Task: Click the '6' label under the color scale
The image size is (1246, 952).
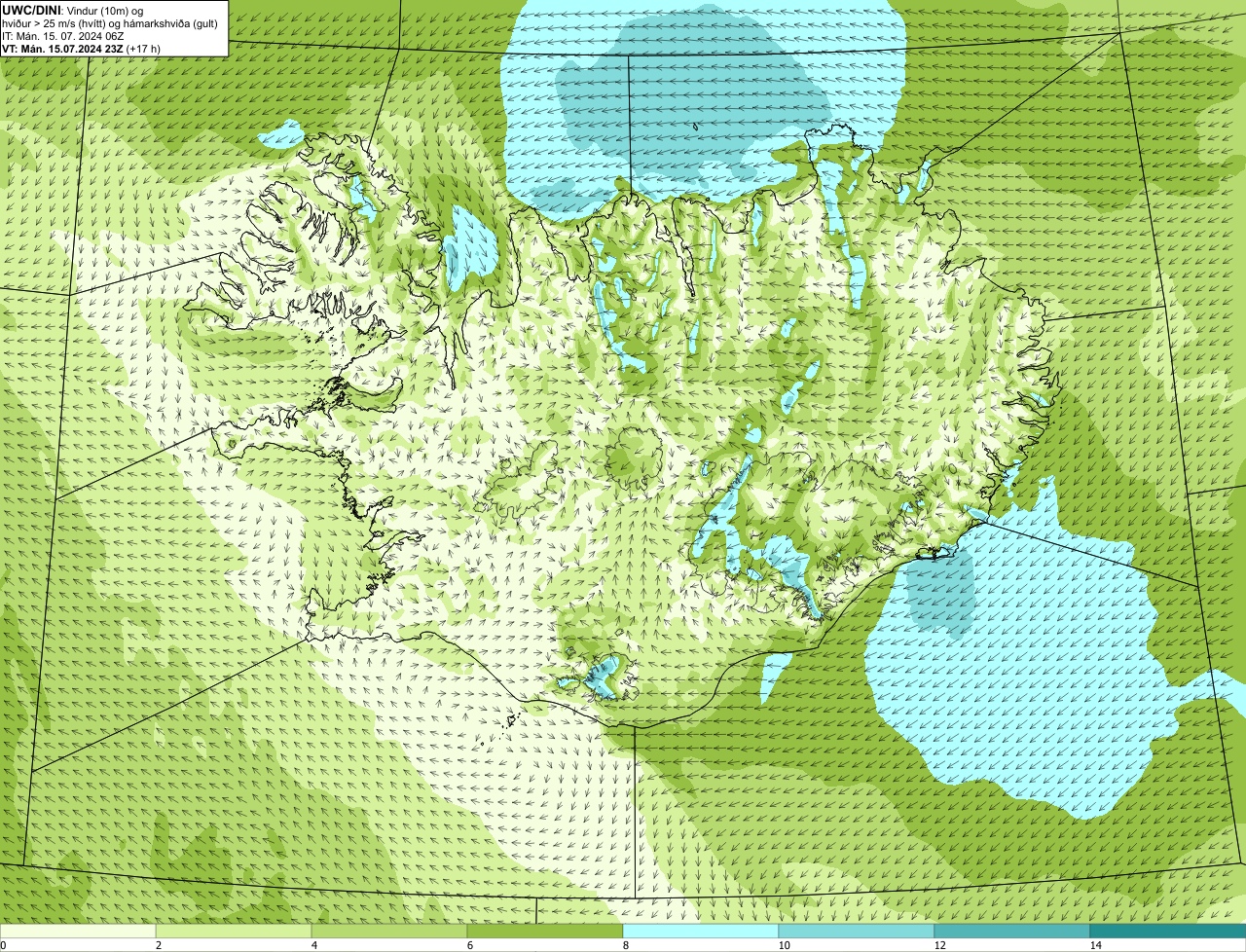Action: [x=469, y=945]
